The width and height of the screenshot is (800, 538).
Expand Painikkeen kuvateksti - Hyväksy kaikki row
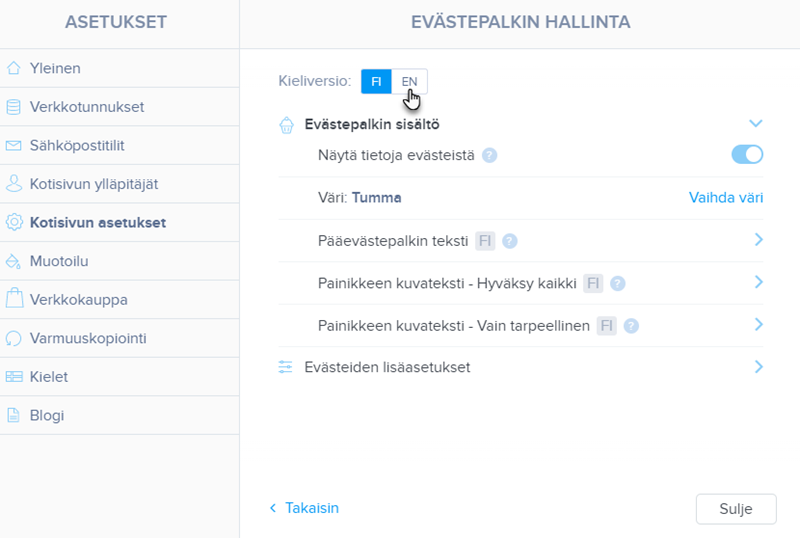click(x=758, y=283)
